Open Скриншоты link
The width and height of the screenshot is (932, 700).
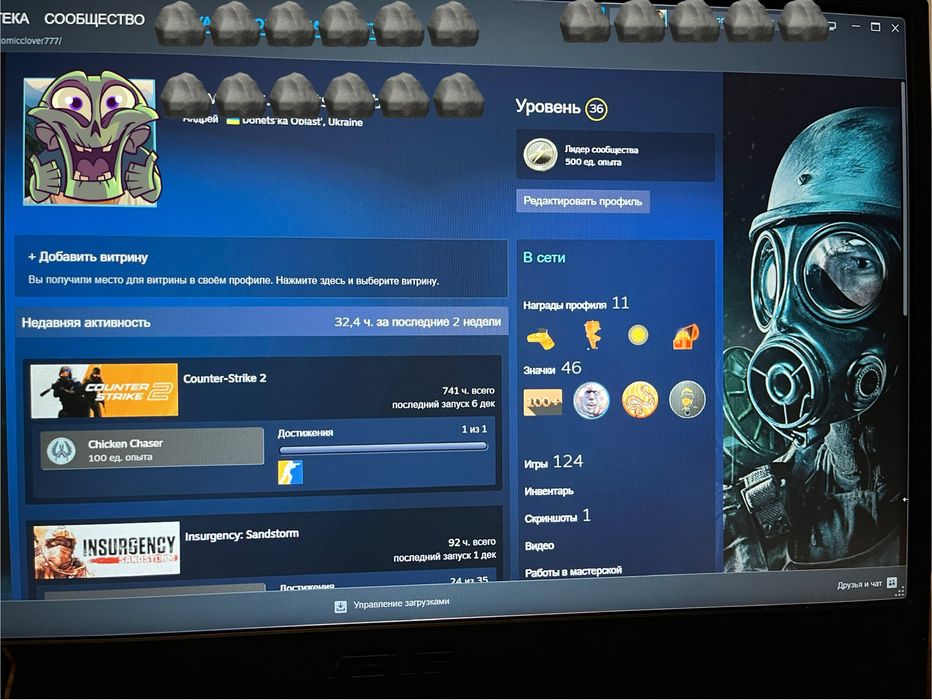(558, 516)
